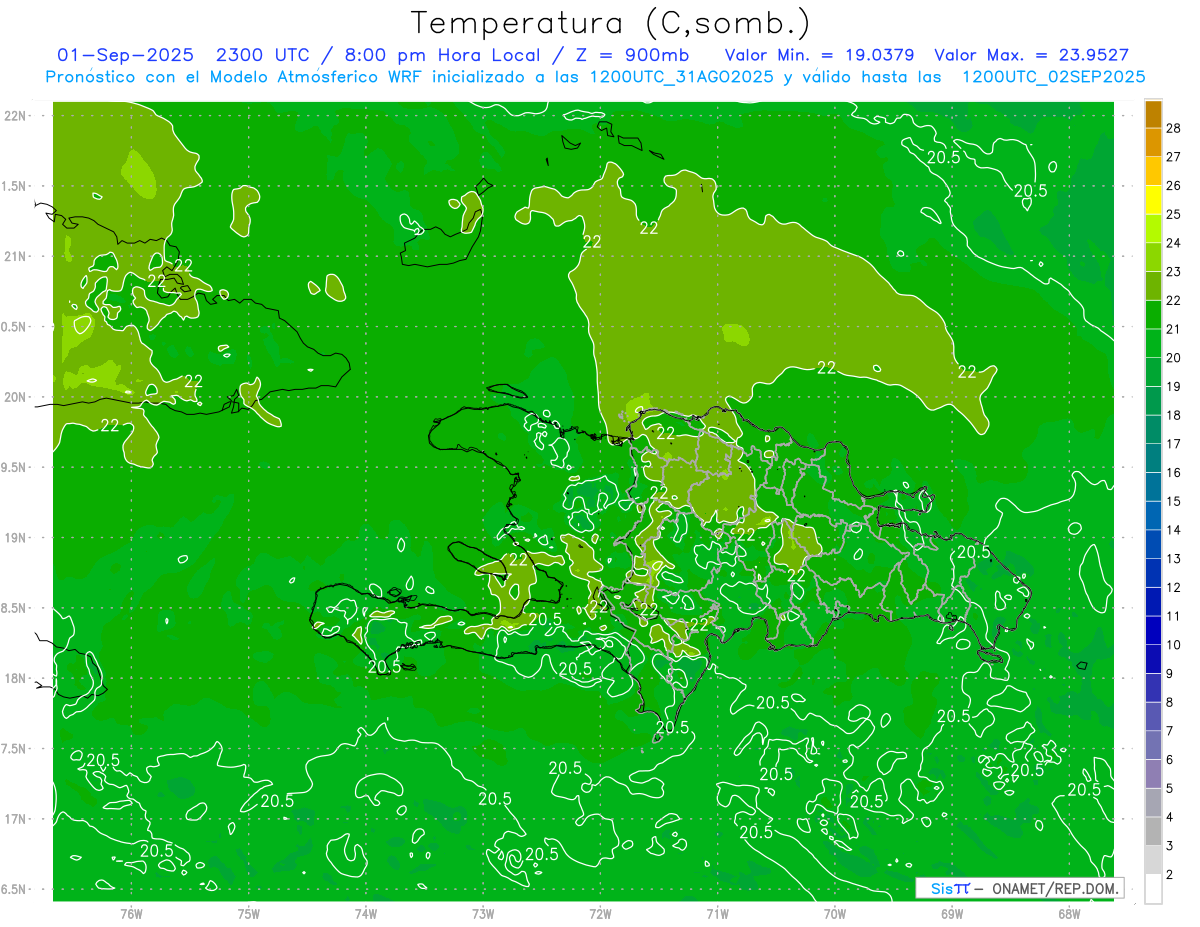1200x927 pixels.
Task: Click the purple swatch between legend values 5 and 6
Action: [x=1153, y=774]
